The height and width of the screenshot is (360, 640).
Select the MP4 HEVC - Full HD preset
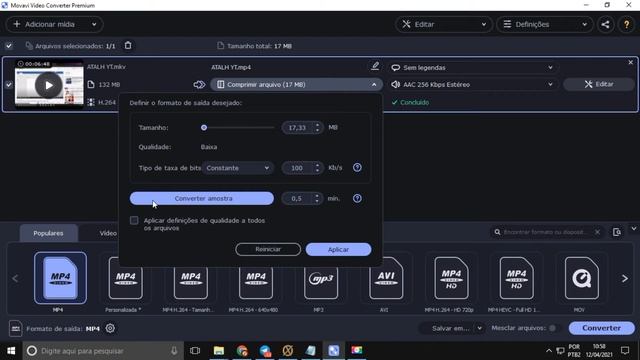(x=516, y=278)
